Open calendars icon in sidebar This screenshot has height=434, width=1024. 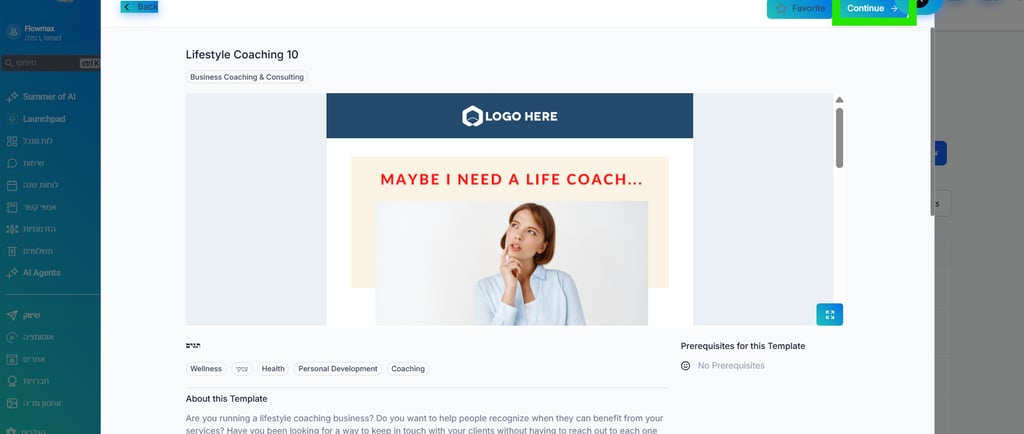[12, 185]
